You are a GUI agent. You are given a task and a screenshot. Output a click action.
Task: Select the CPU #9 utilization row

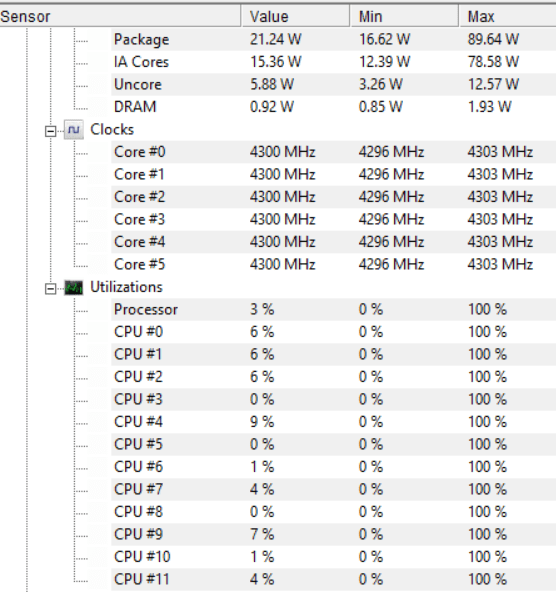(334, 534)
